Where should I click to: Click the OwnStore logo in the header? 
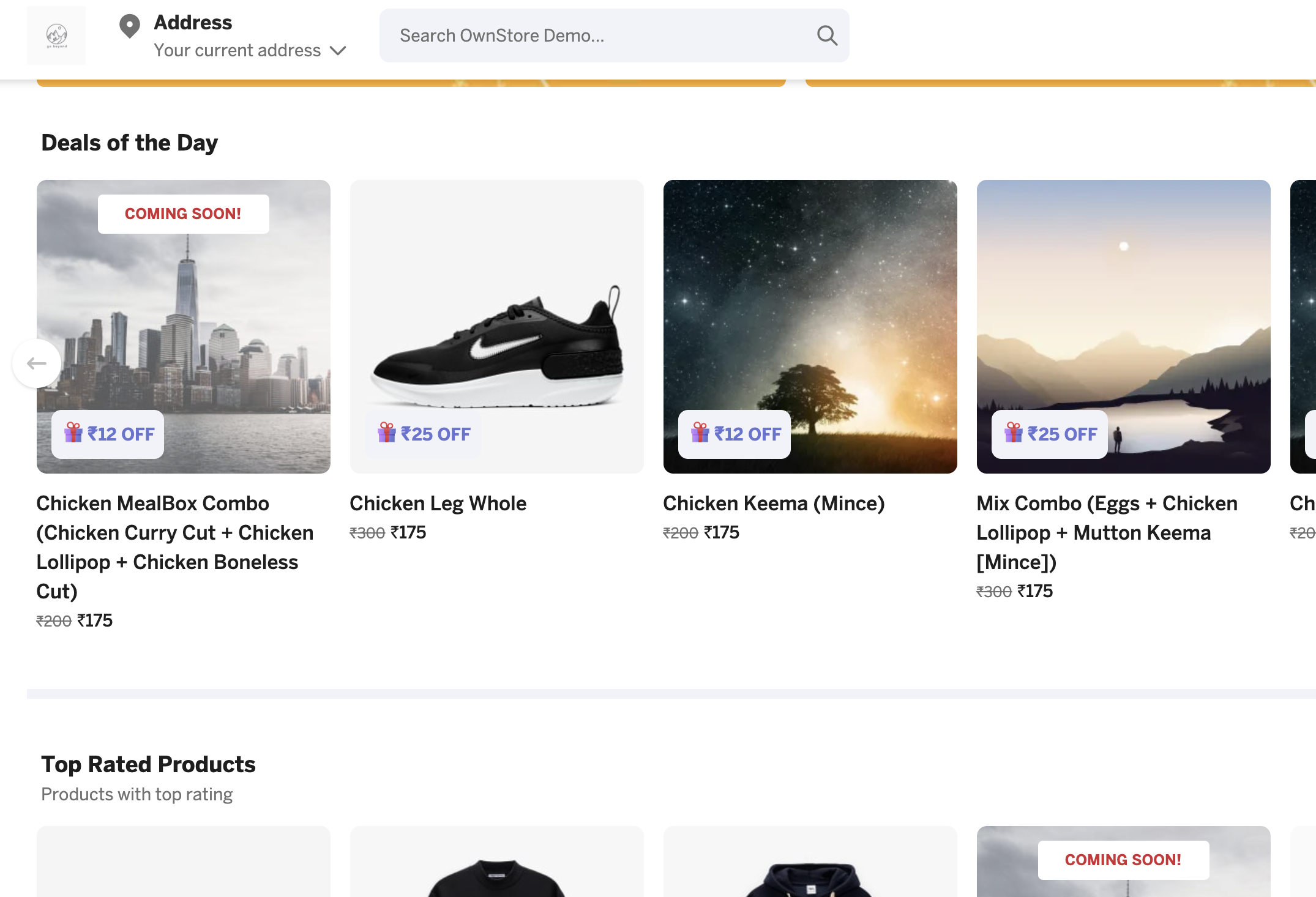coord(56,35)
